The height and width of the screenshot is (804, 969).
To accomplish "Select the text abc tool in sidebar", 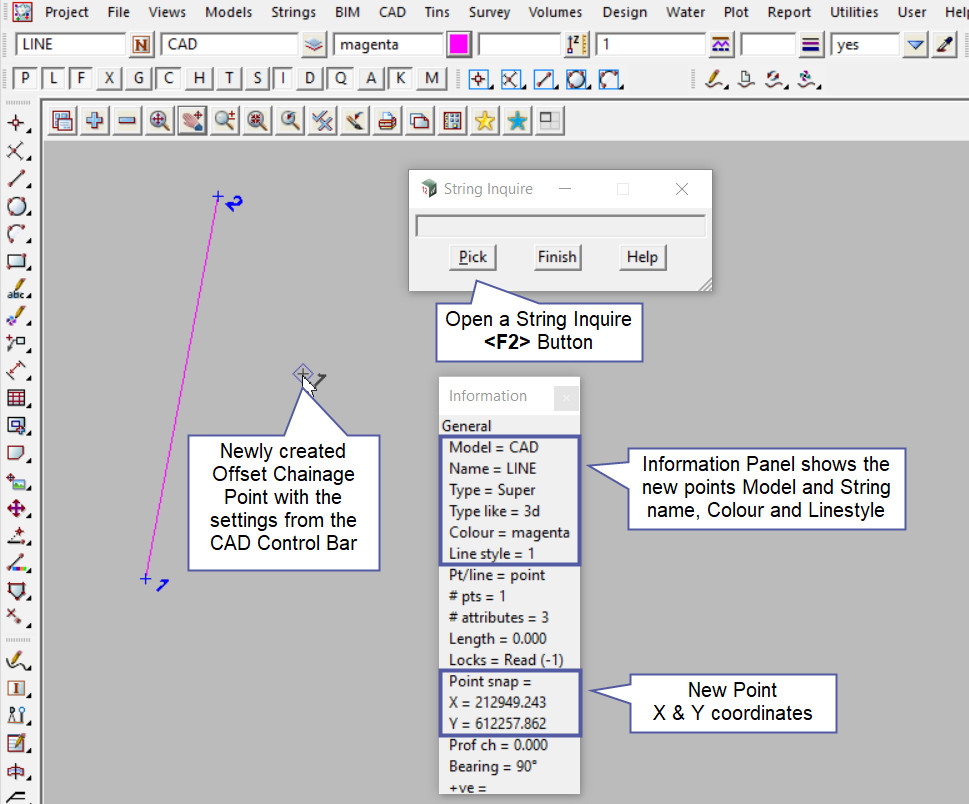I will 16,291.
